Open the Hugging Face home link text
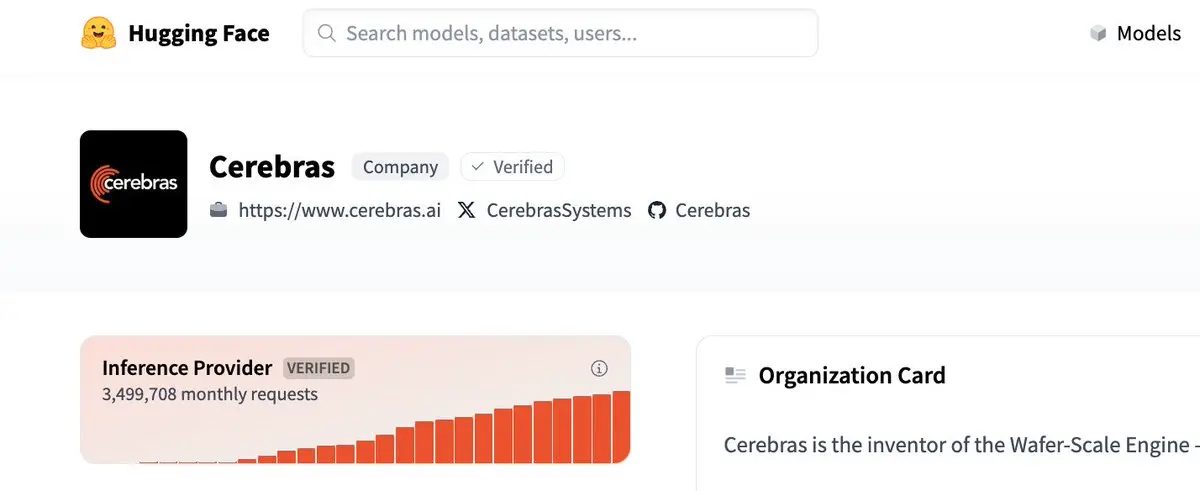 coord(199,33)
